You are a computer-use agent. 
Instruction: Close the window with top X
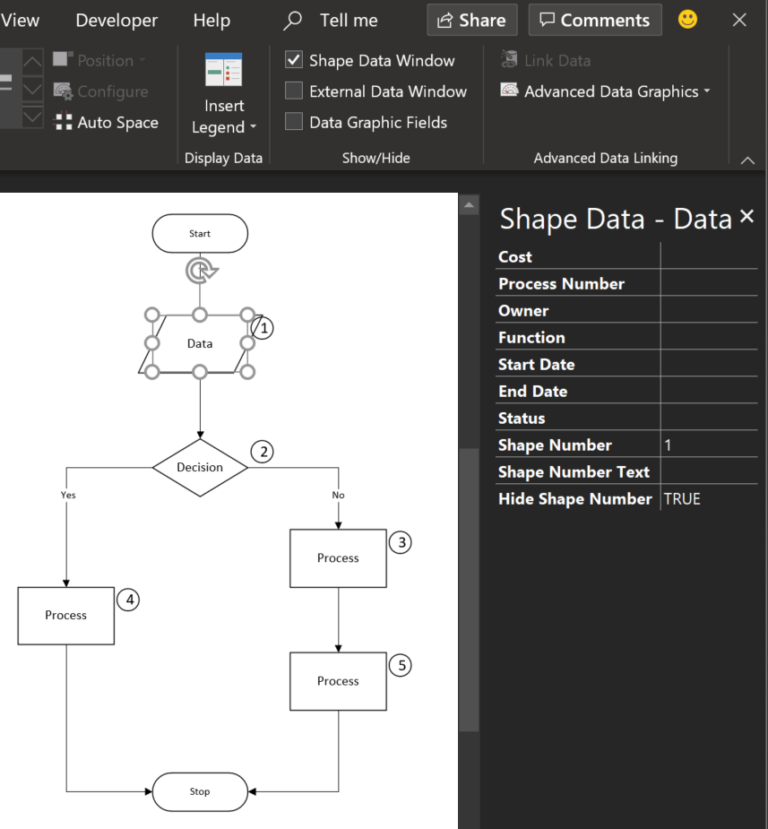pos(739,20)
